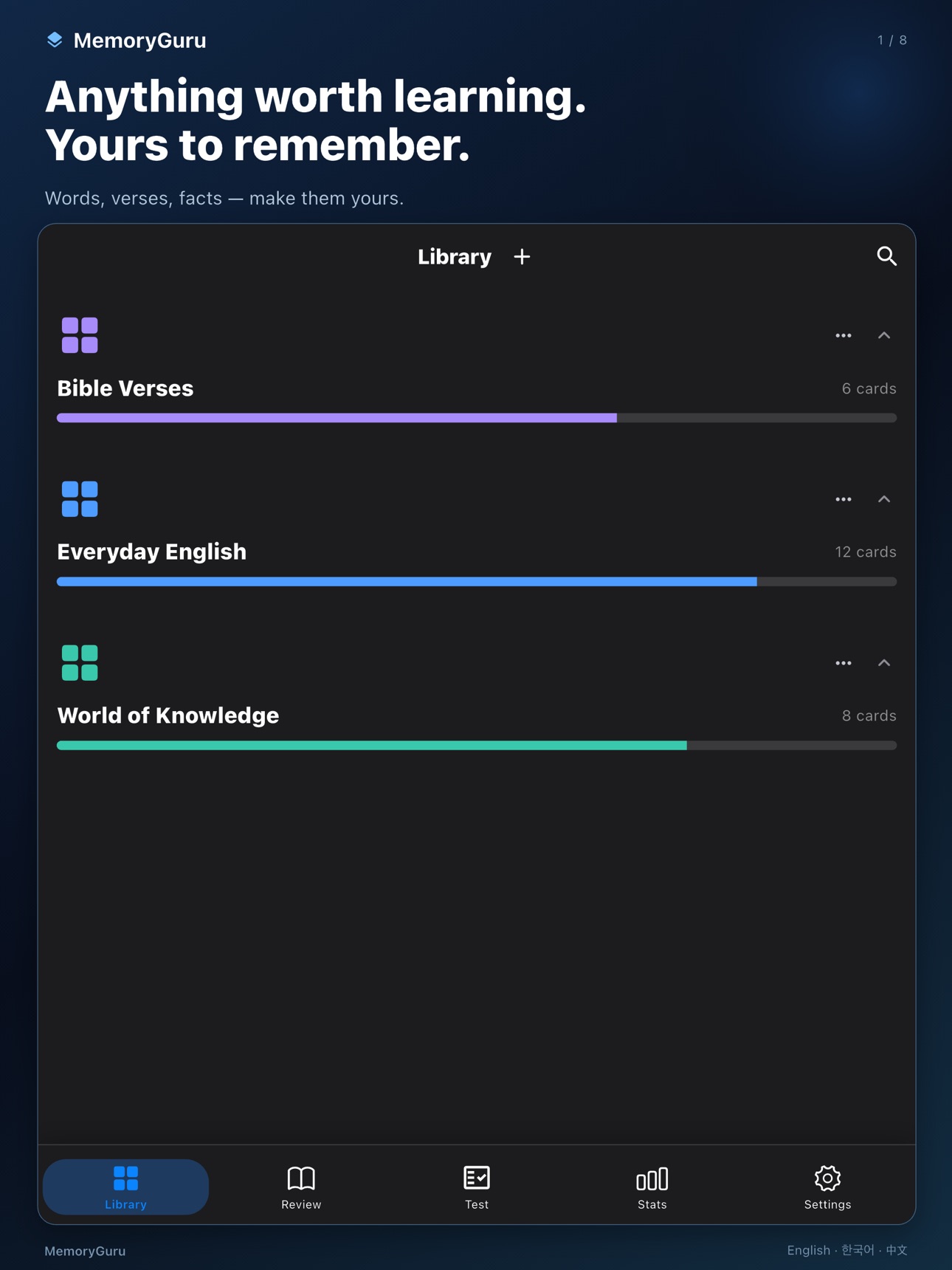Viewport: 952px width, 1270px height.
Task: Click the MemoryGuru text in the footer
Action: tap(85, 1251)
